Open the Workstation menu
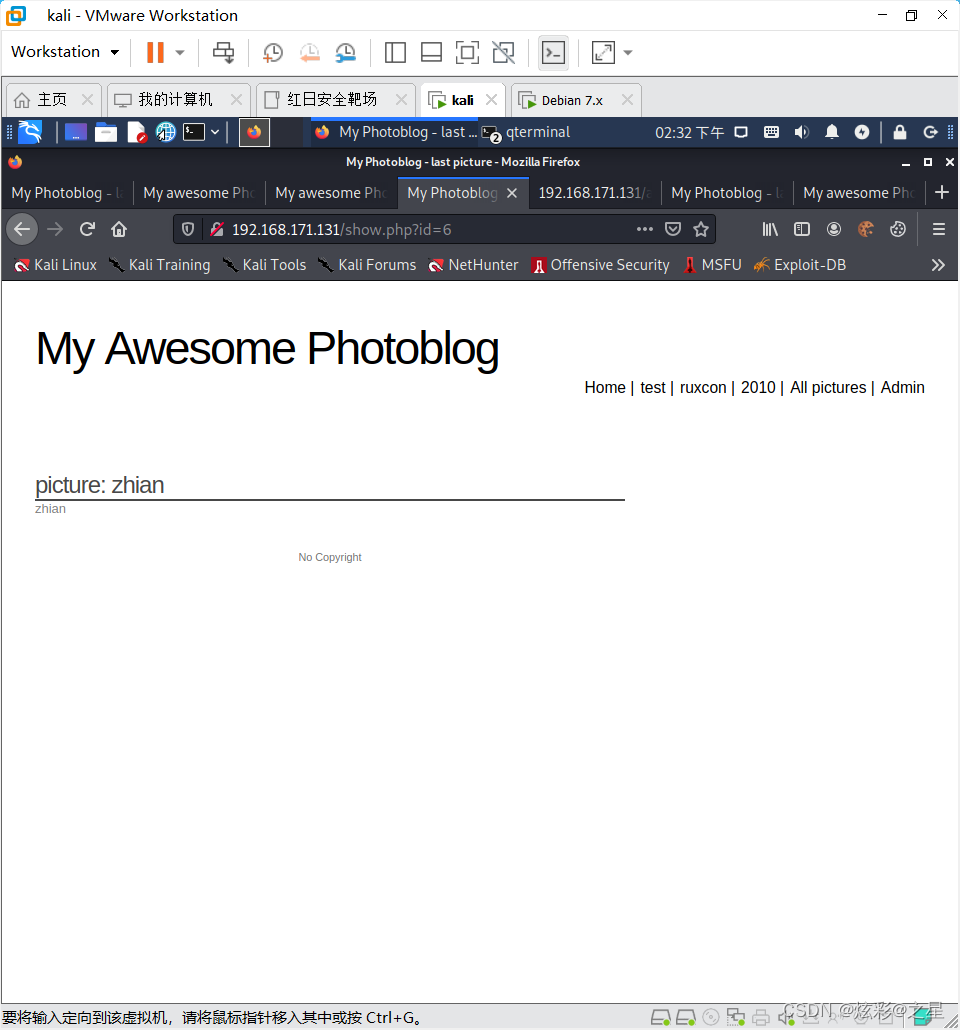 (x=65, y=52)
